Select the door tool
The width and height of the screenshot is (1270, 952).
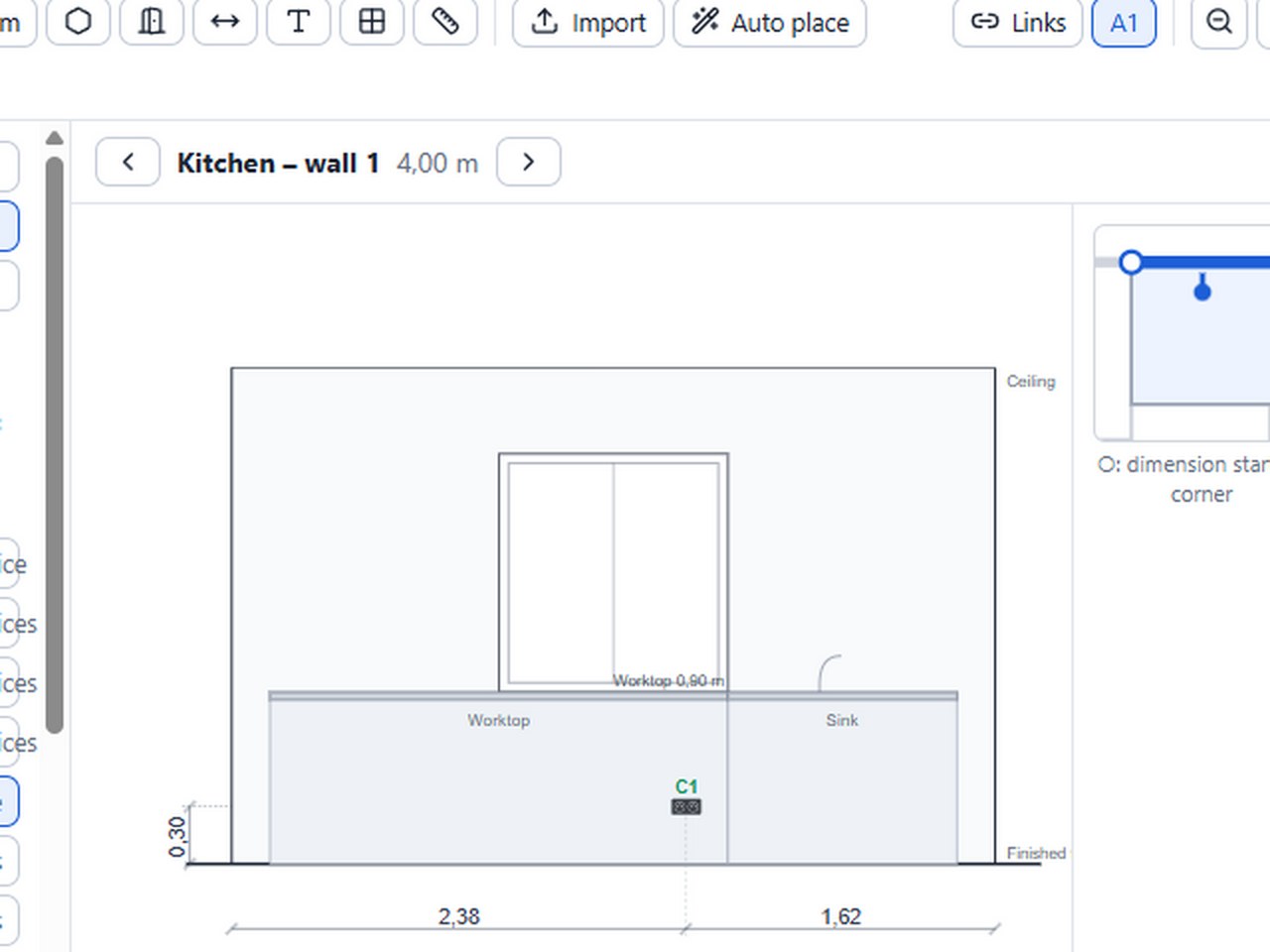(152, 21)
